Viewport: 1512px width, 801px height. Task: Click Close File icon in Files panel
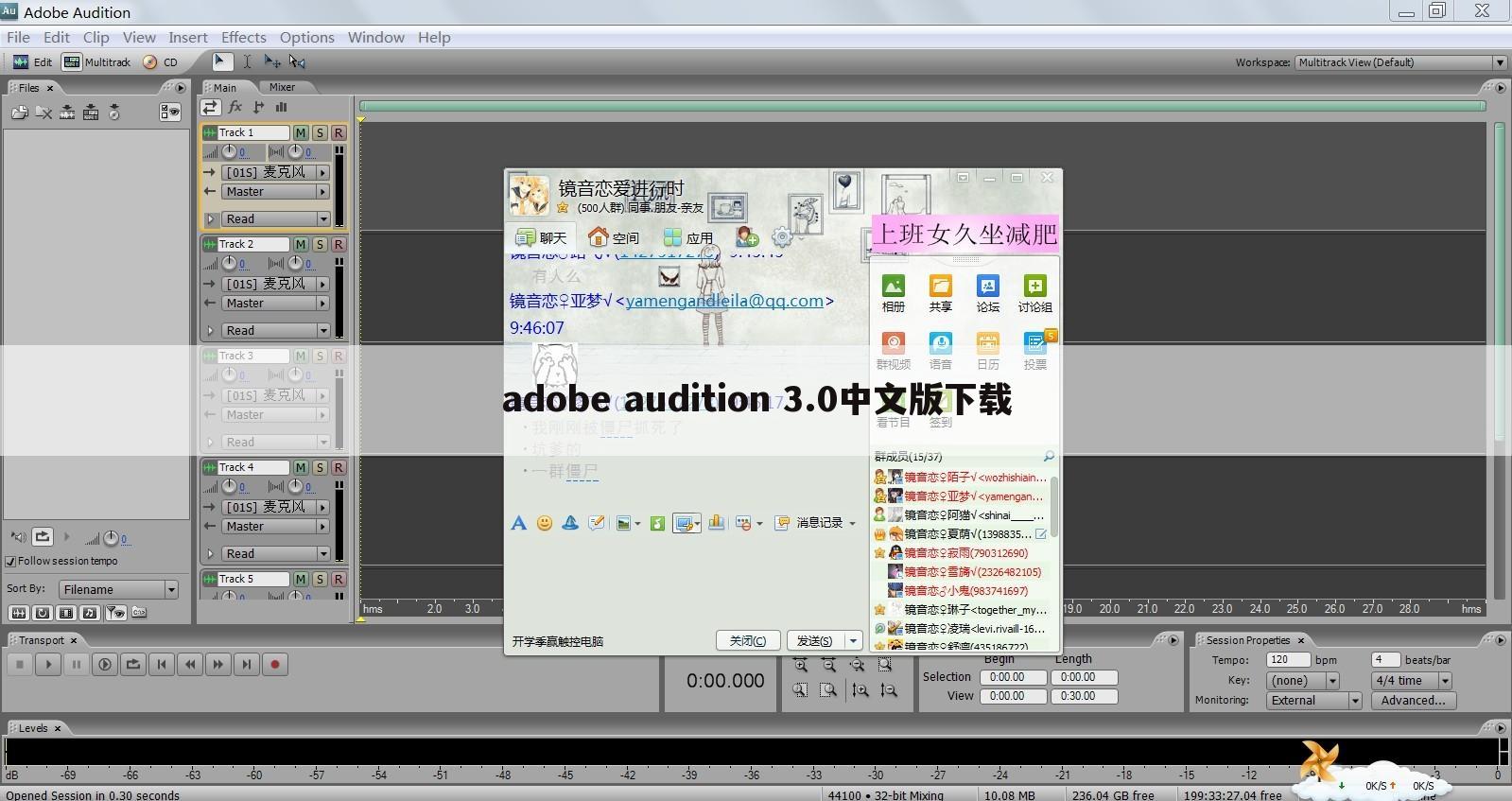43,113
